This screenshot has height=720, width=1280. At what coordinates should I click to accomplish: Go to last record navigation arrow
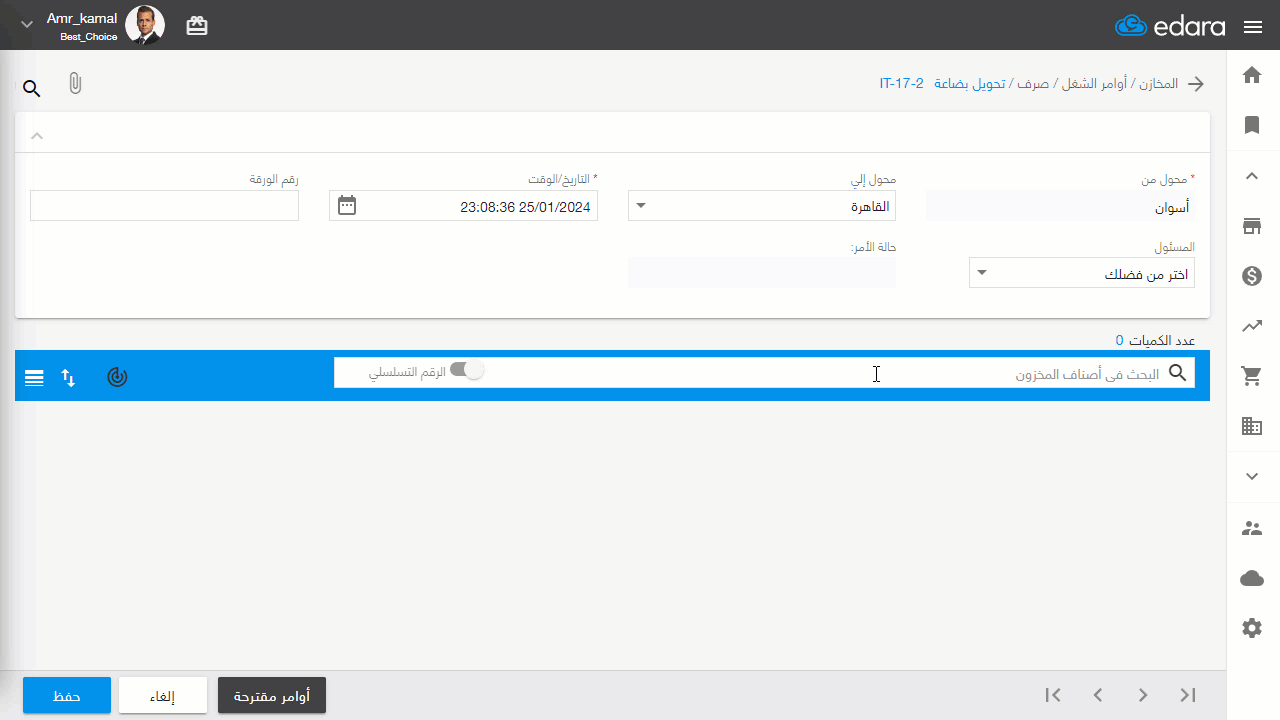(1188, 695)
